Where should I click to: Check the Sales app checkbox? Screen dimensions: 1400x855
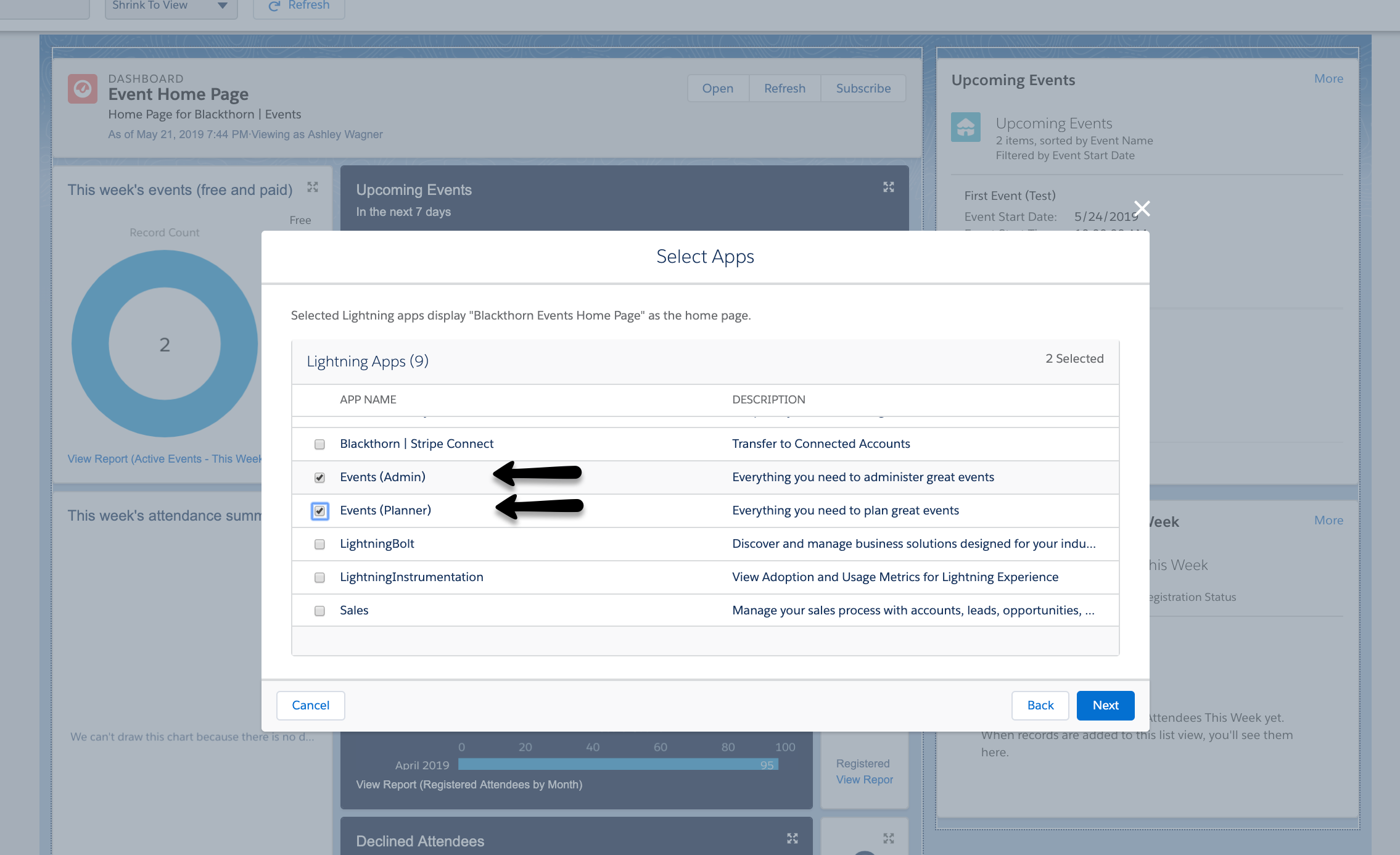319,611
